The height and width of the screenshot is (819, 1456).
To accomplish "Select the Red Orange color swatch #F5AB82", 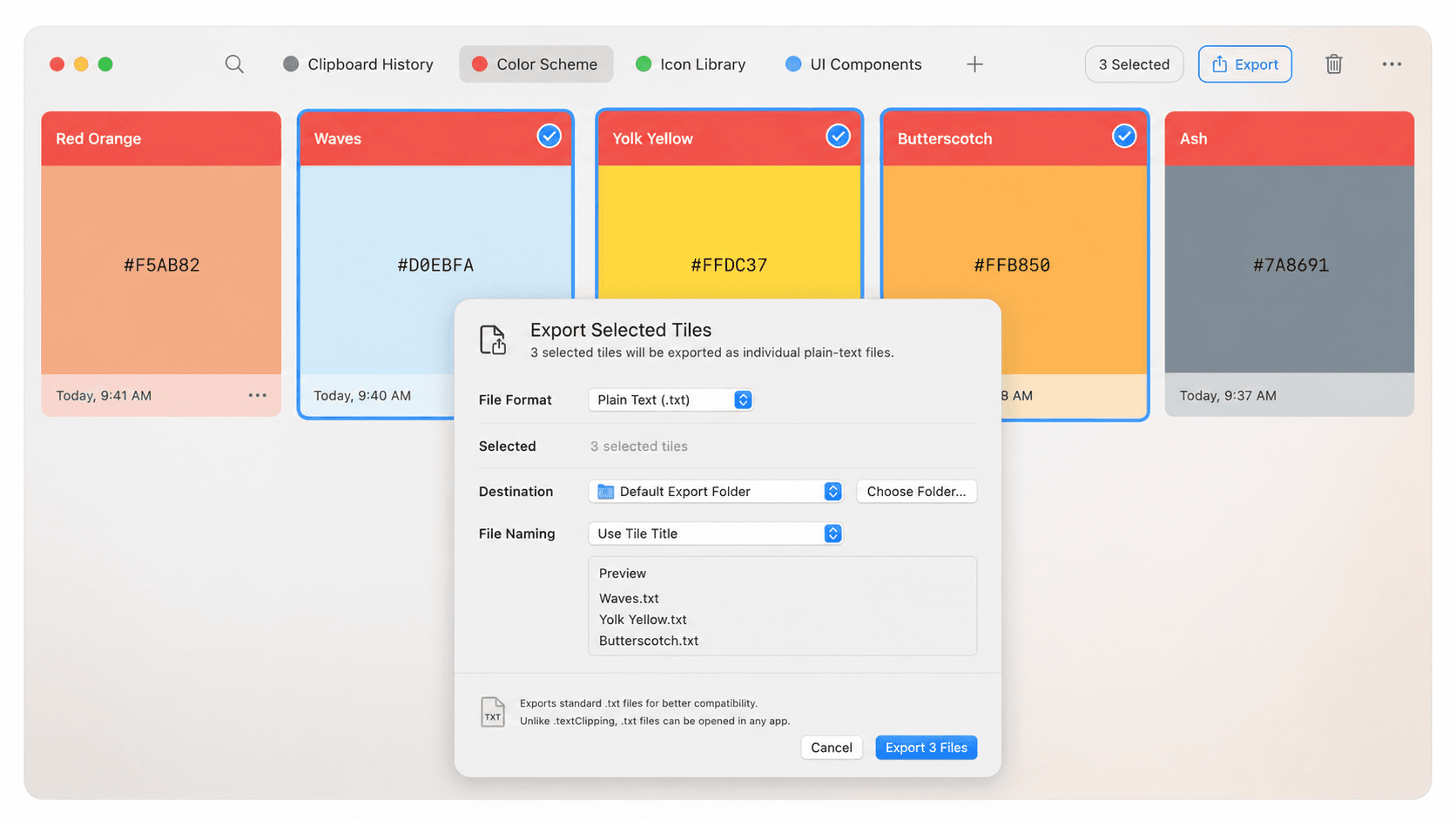I will (161, 270).
